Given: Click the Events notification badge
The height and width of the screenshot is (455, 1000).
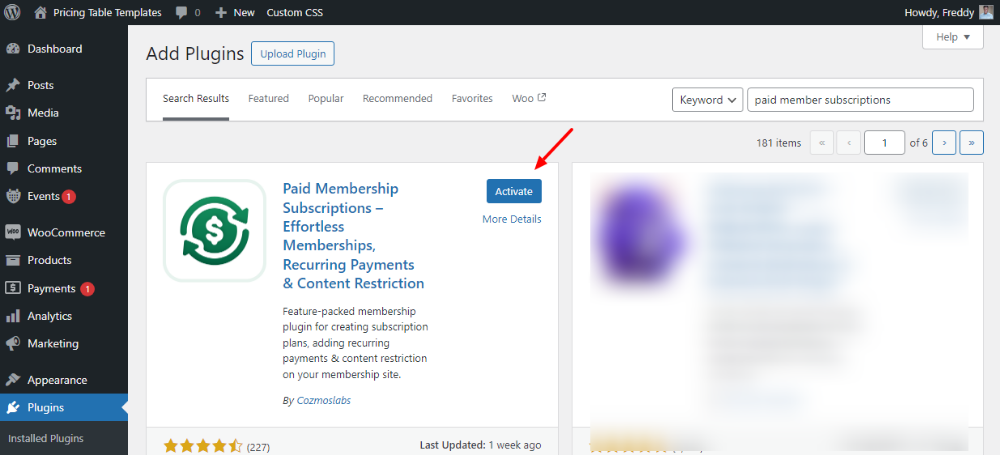Looking at the screenshot, I should (x=69, y=197).
